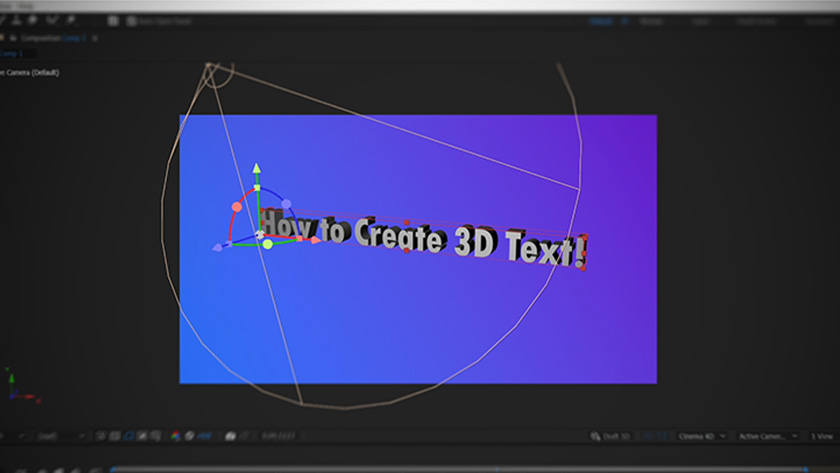The width and height of the screenshot is (840, 473).
Task: Click the take snapshot camera icon
Action: tap(231, 436)
